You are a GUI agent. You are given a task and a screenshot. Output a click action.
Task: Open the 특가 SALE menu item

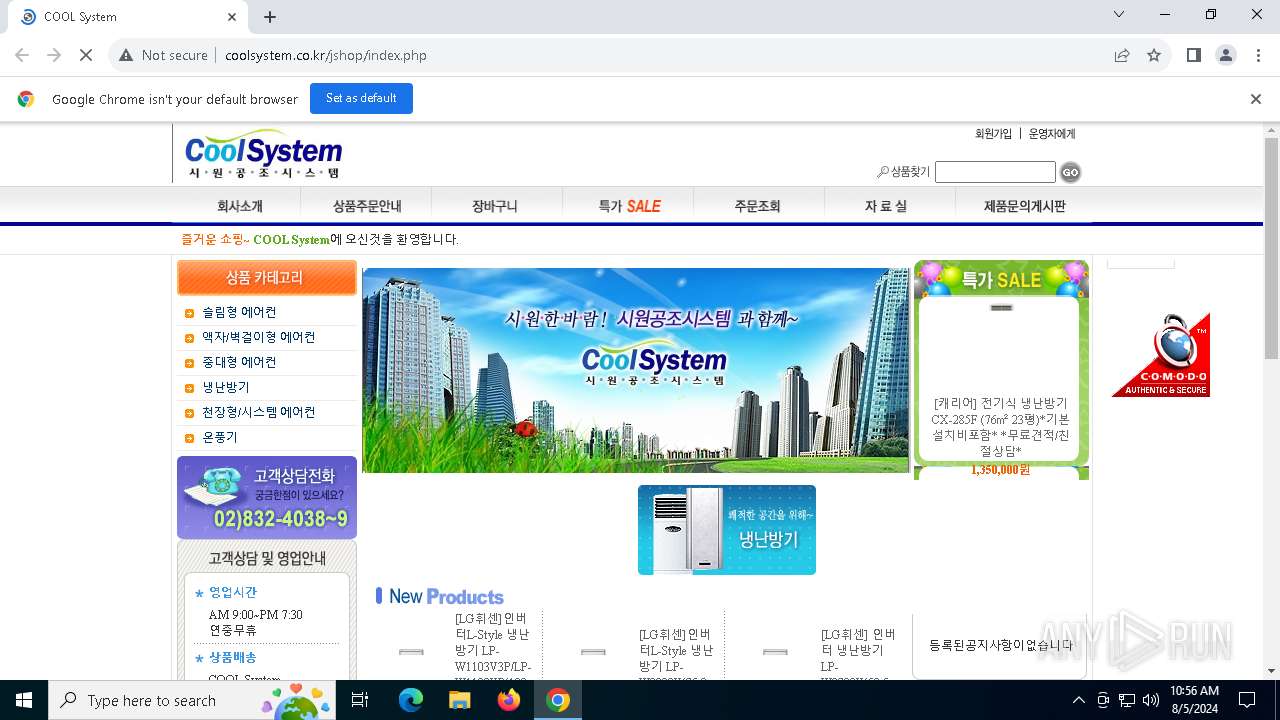click(629, 206)
